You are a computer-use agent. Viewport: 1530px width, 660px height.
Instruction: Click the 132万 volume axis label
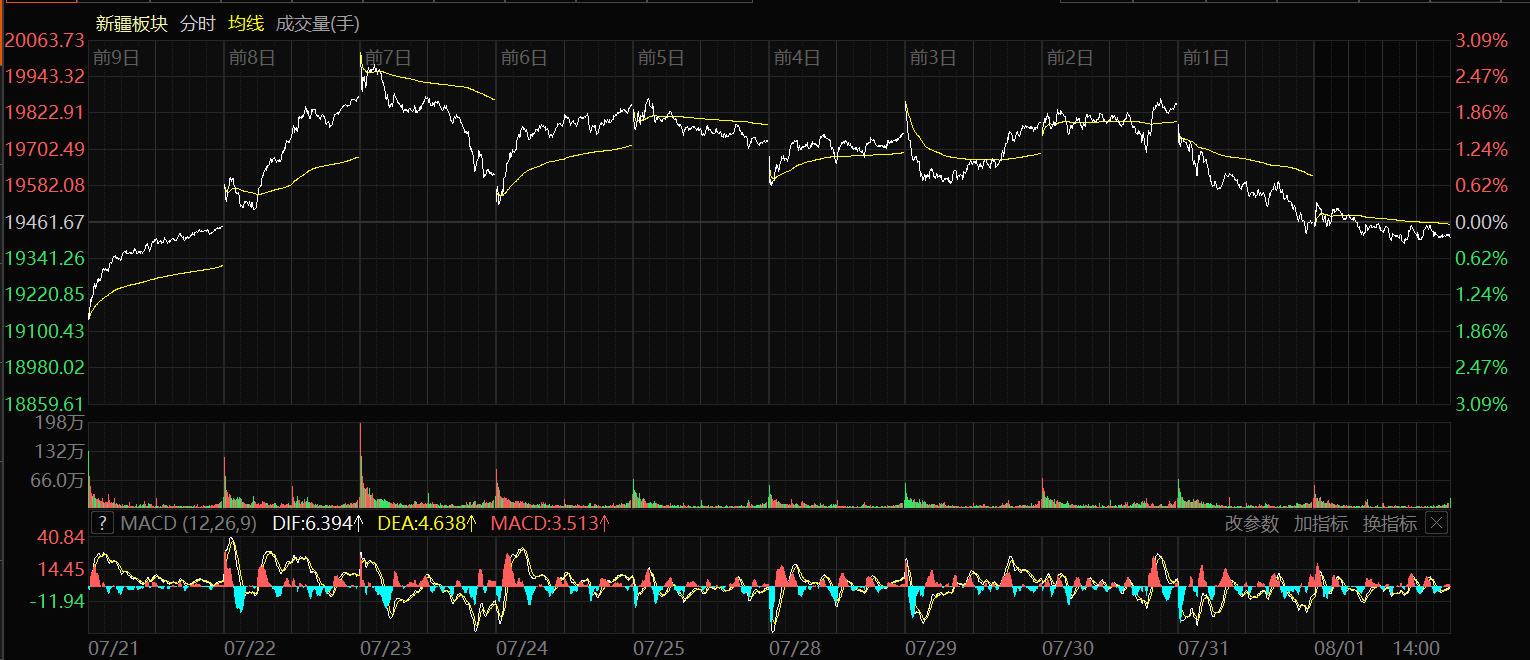pyautogui.click(x=61, y=452)
